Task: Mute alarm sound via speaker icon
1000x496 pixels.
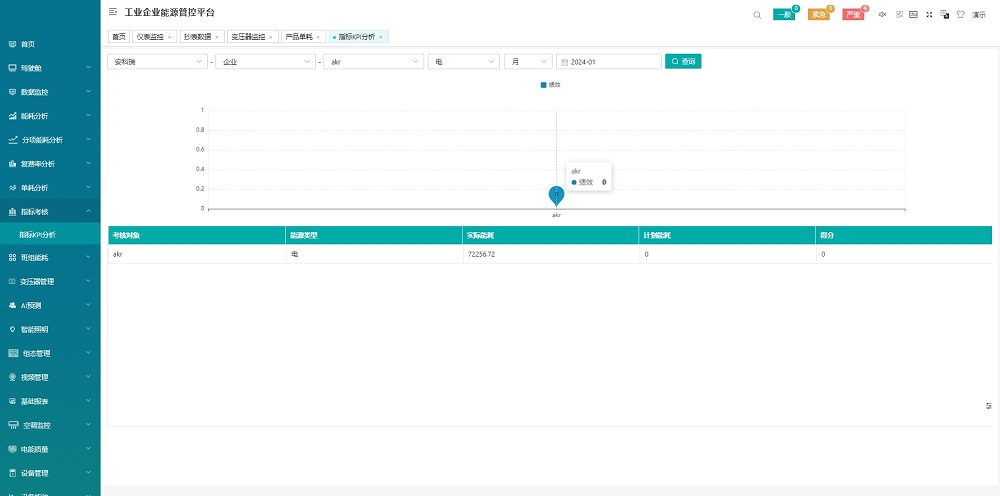Action: click(882, 15)
